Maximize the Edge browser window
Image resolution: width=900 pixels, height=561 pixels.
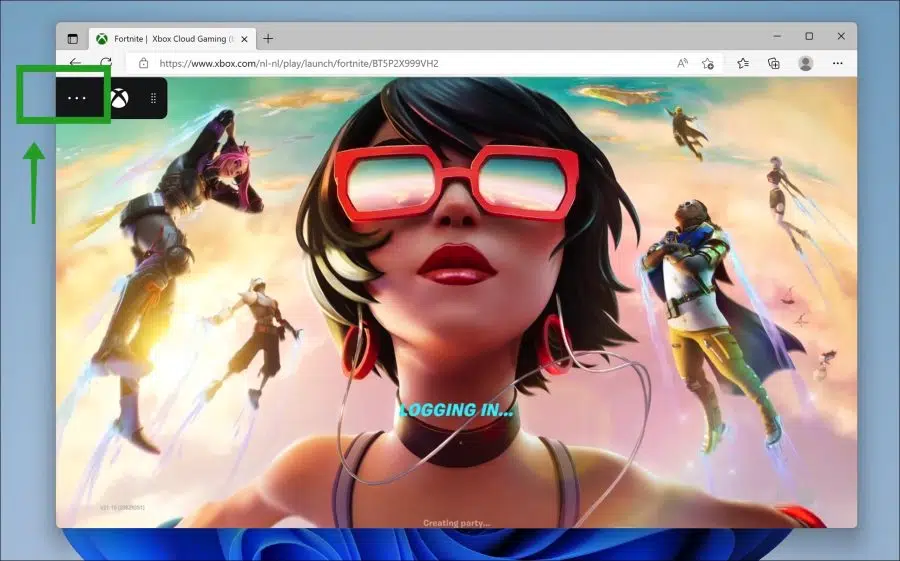[809, 36]
